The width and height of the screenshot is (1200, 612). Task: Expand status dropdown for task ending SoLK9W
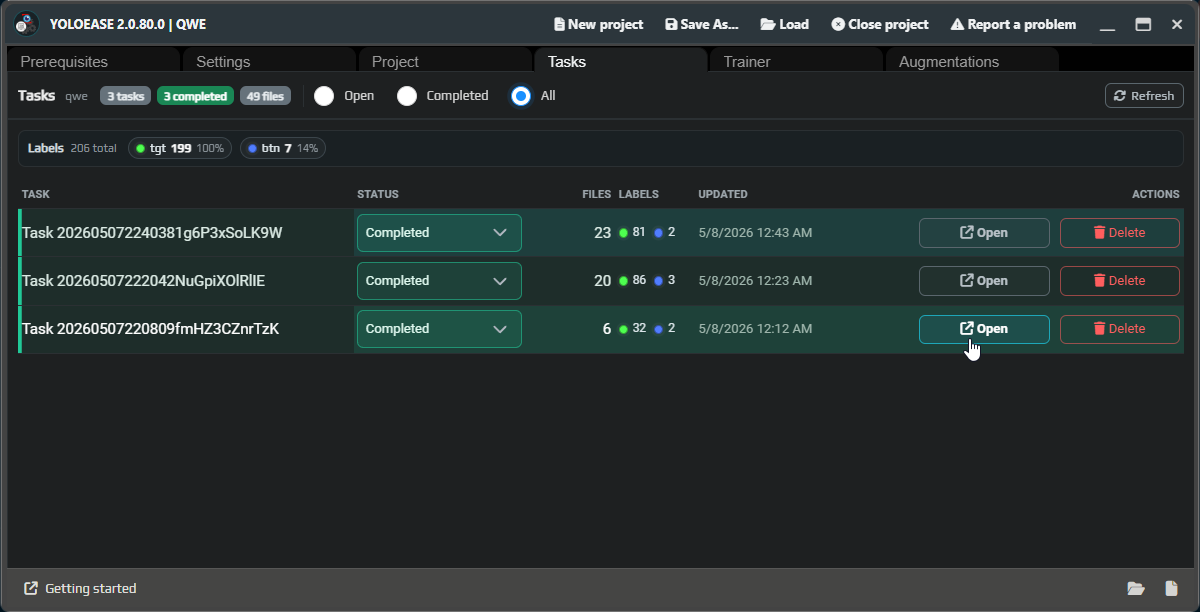439,233
